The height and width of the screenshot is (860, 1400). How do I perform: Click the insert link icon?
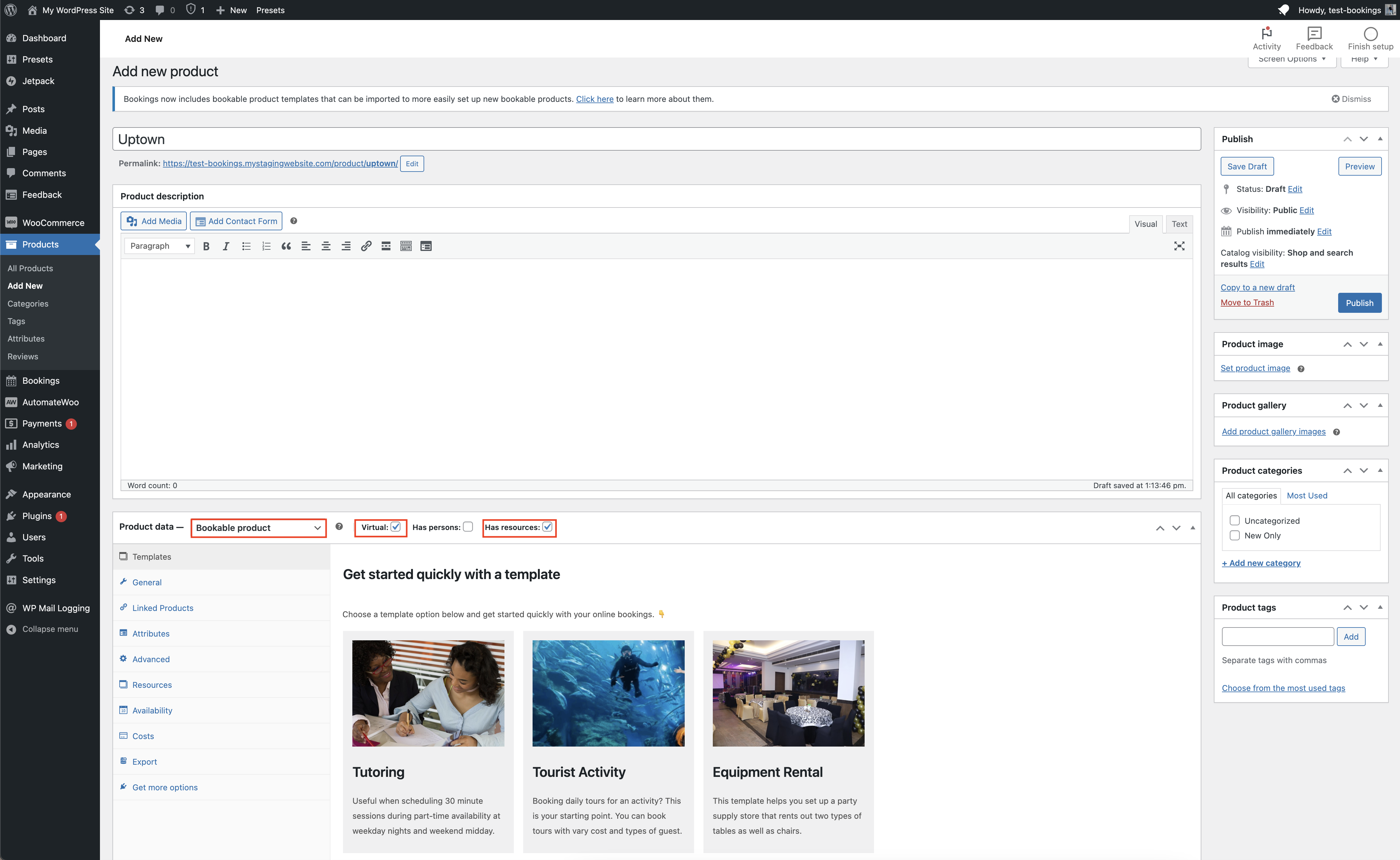(366, 246)
